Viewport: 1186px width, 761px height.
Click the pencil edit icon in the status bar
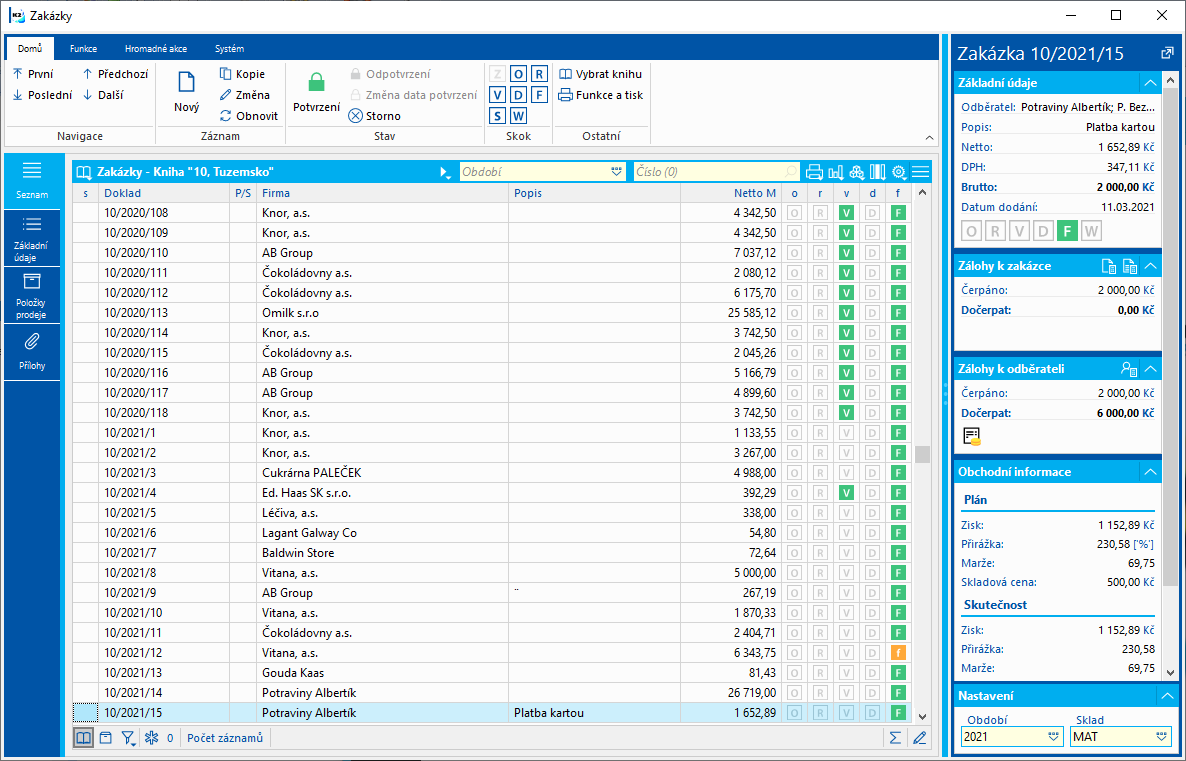[919, 738]
